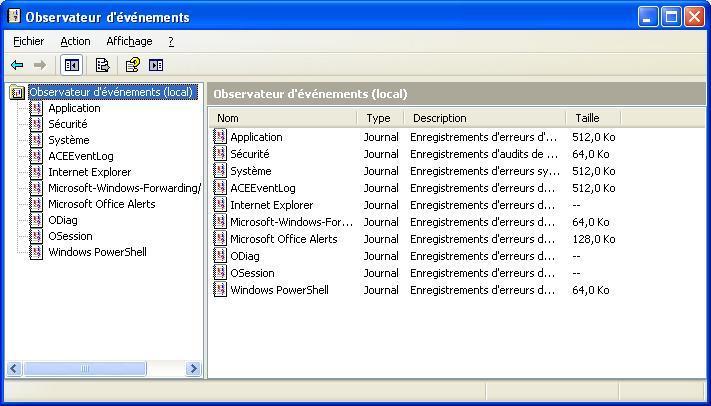Minimize the Observateur d'événements window
Viewport: 711px width, 406px height.
pyautogui.click(x=648, y=17)
